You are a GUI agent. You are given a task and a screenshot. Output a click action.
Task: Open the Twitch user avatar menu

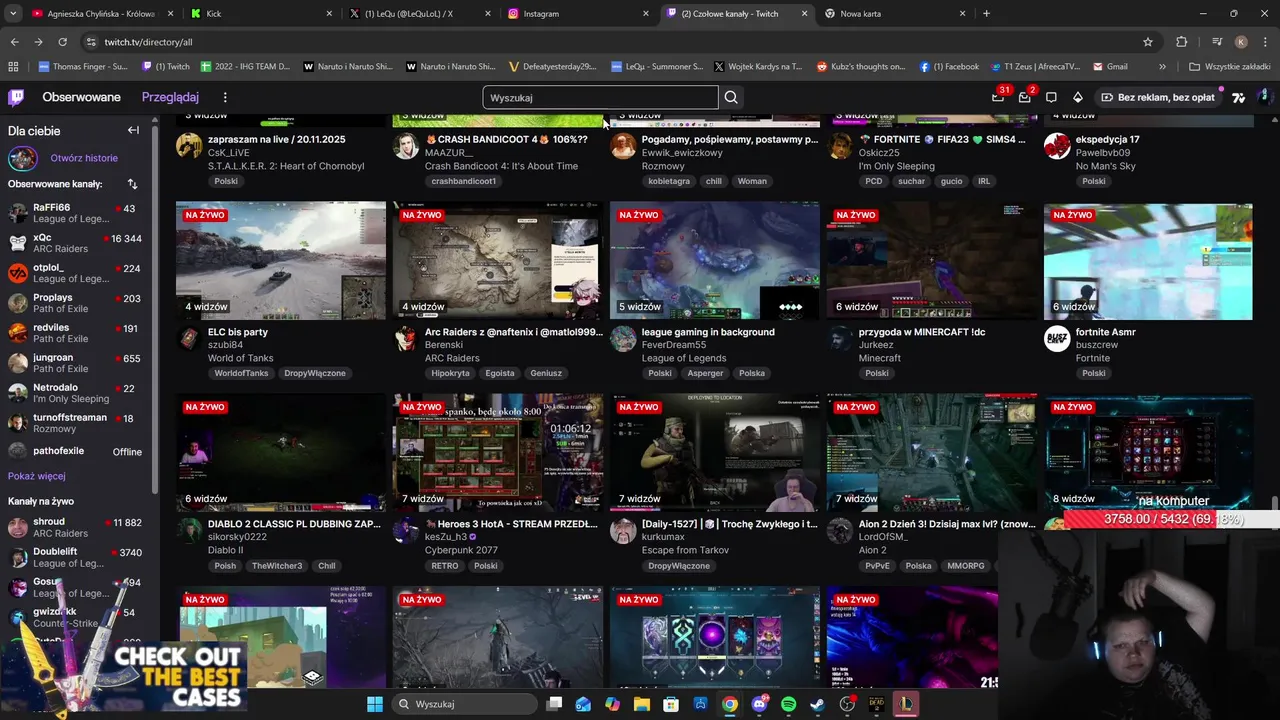point(1264,97)
